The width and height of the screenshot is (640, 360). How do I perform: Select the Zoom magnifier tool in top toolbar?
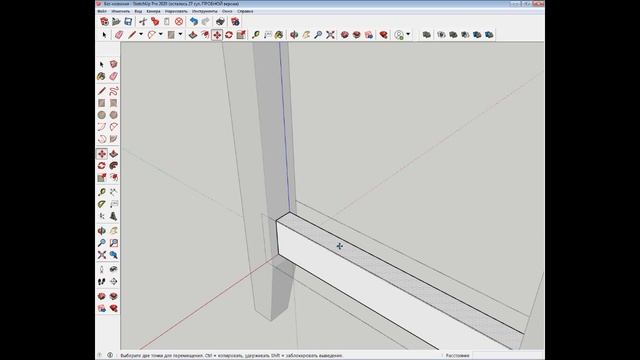click(x=318, y=35)
